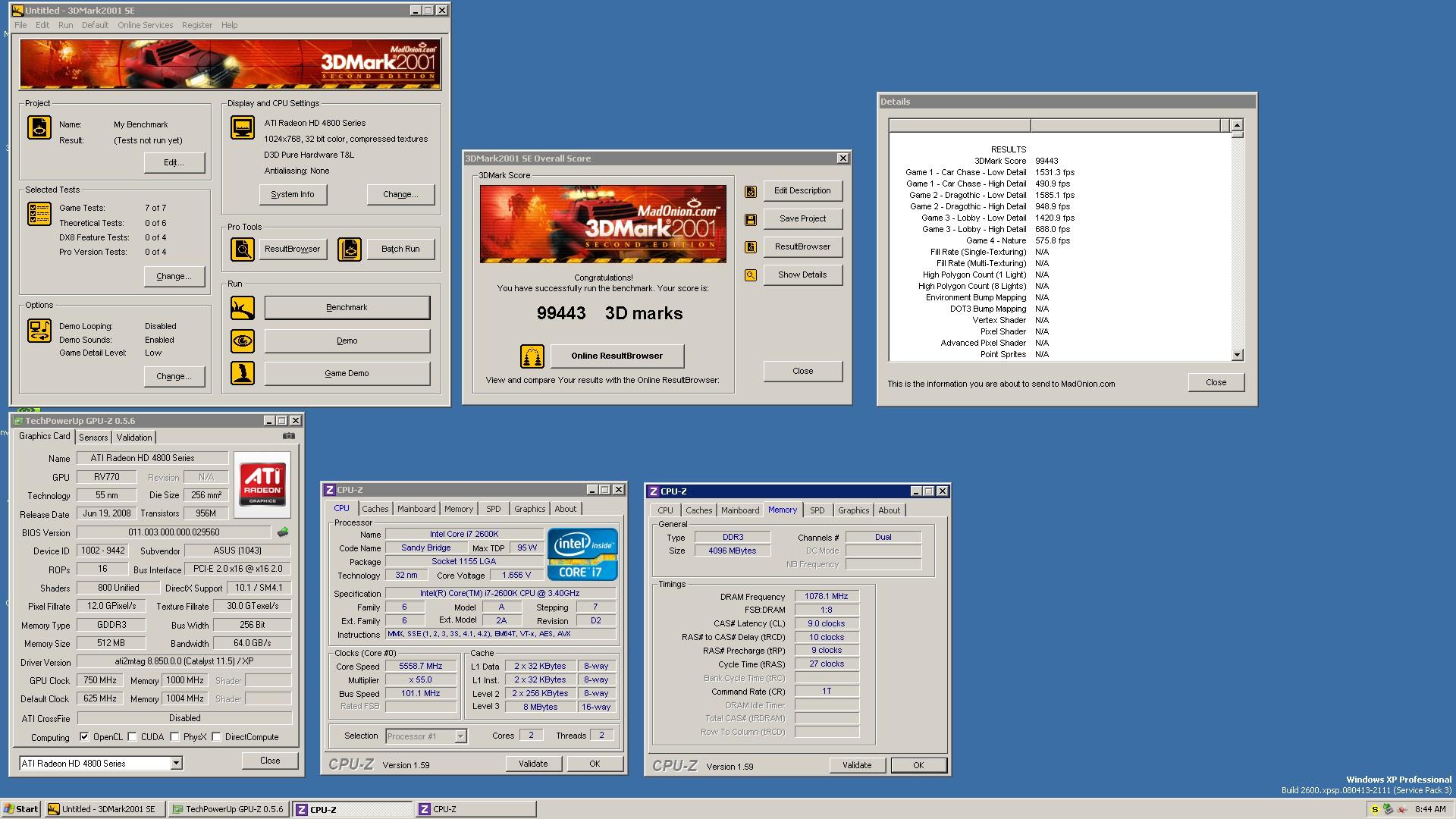Open the Online Services menu
The image size is (1456, 819).
(x=146, y=25)
